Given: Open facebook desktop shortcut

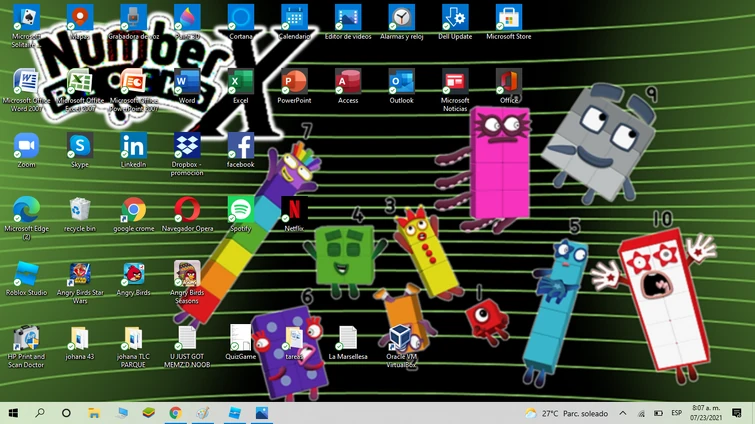Looking at the screenshot, I should (x=240, y=146).
